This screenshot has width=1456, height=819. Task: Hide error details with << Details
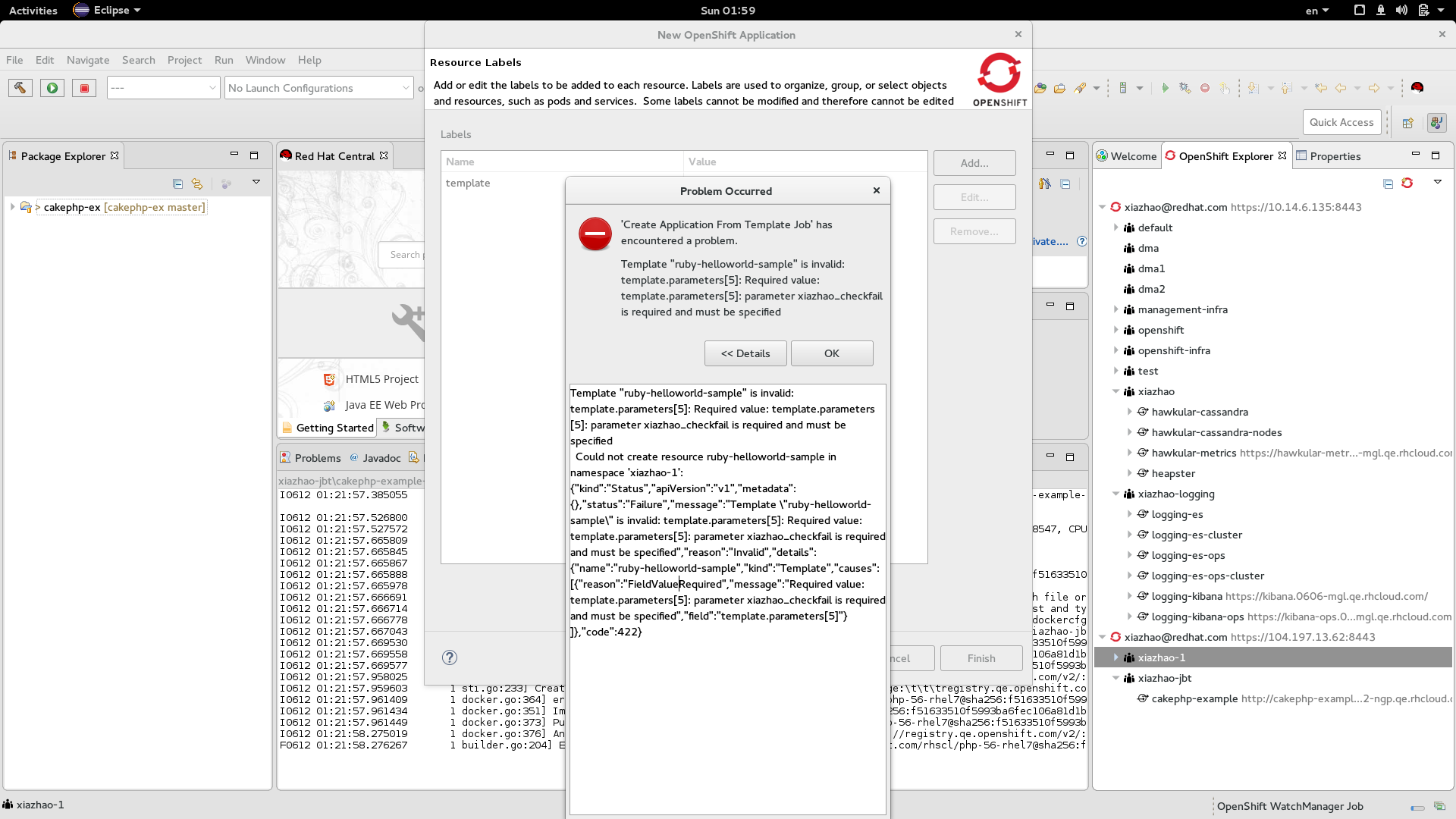pos(745,353)
